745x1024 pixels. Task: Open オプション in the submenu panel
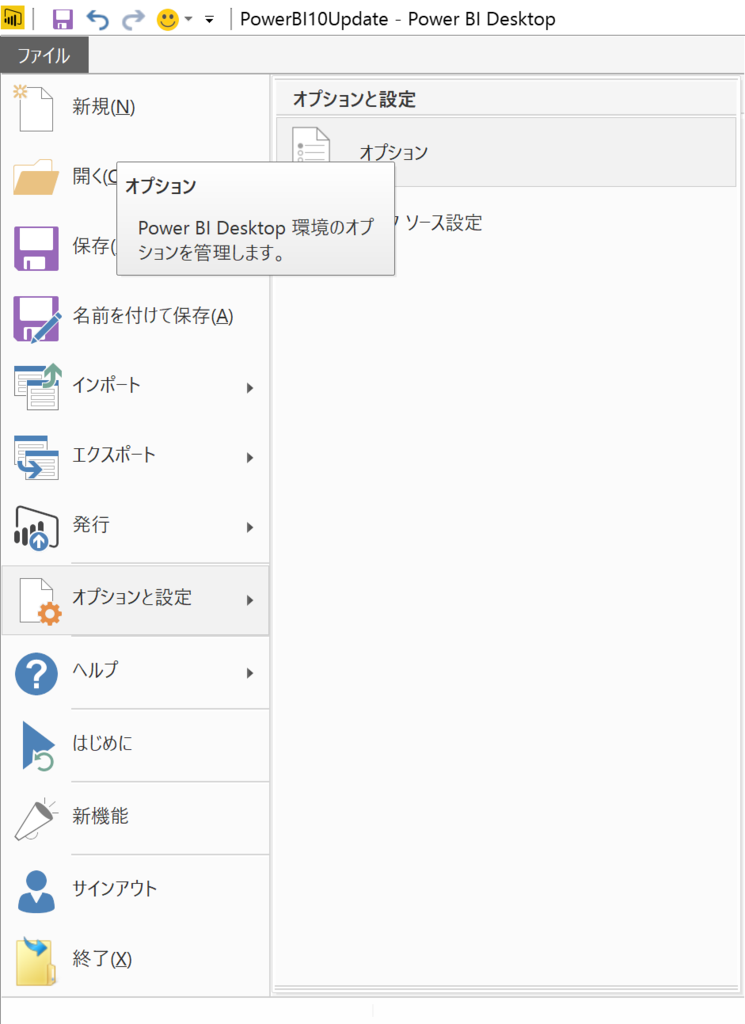click(x=506, y=152)
